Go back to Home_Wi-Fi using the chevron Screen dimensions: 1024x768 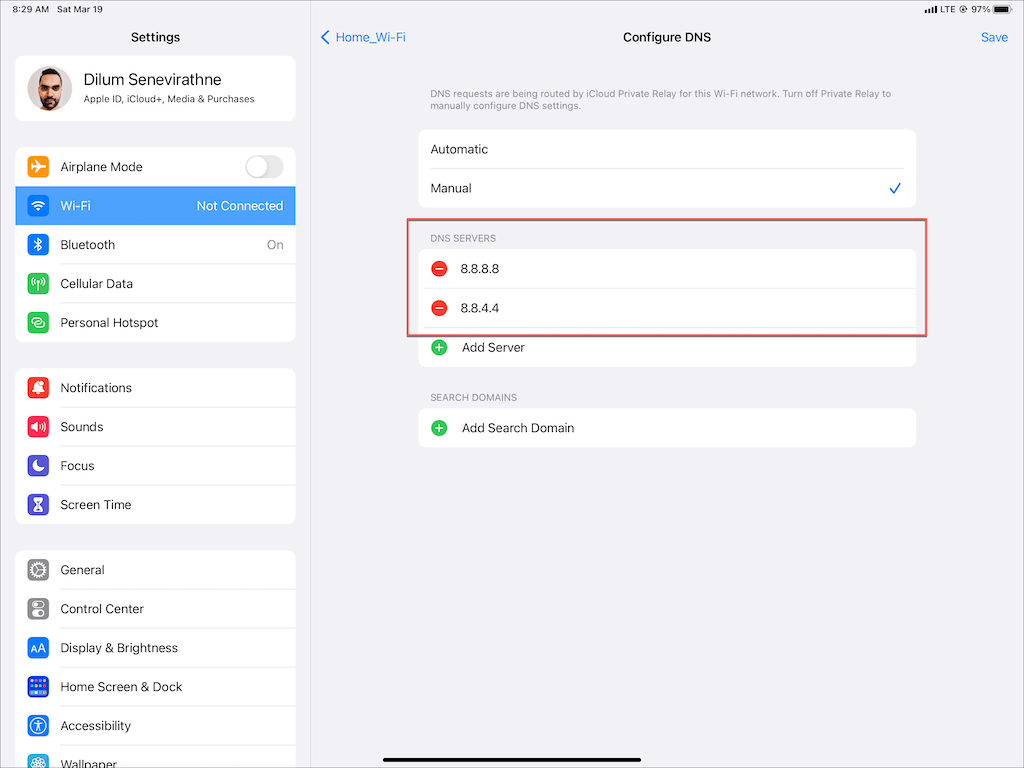[326, 37]
